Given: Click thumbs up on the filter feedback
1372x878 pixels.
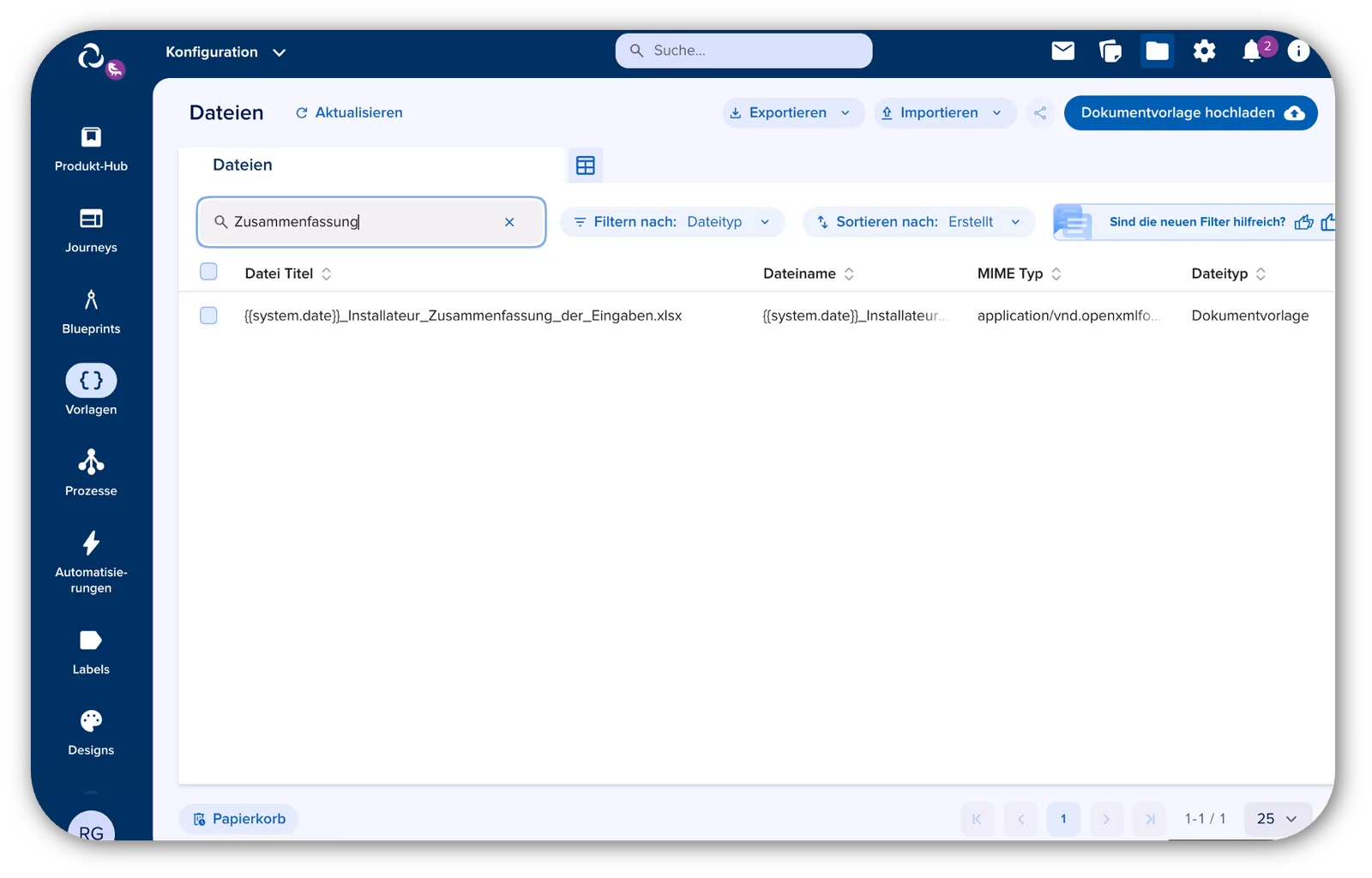Looking at the screenshot, I should click(x=1303, y=222).
